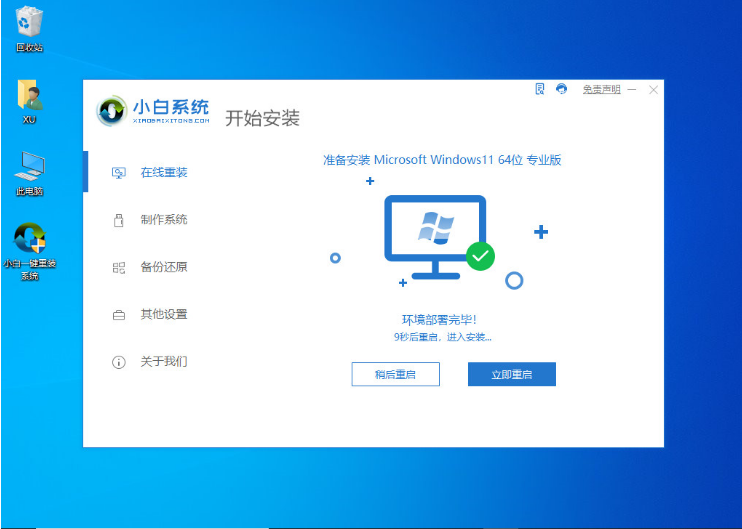Open the XU user folder icon
Image resolution: width=742 pixels, height=529 pixels.
pyautogui.click(x=29, y=102)
